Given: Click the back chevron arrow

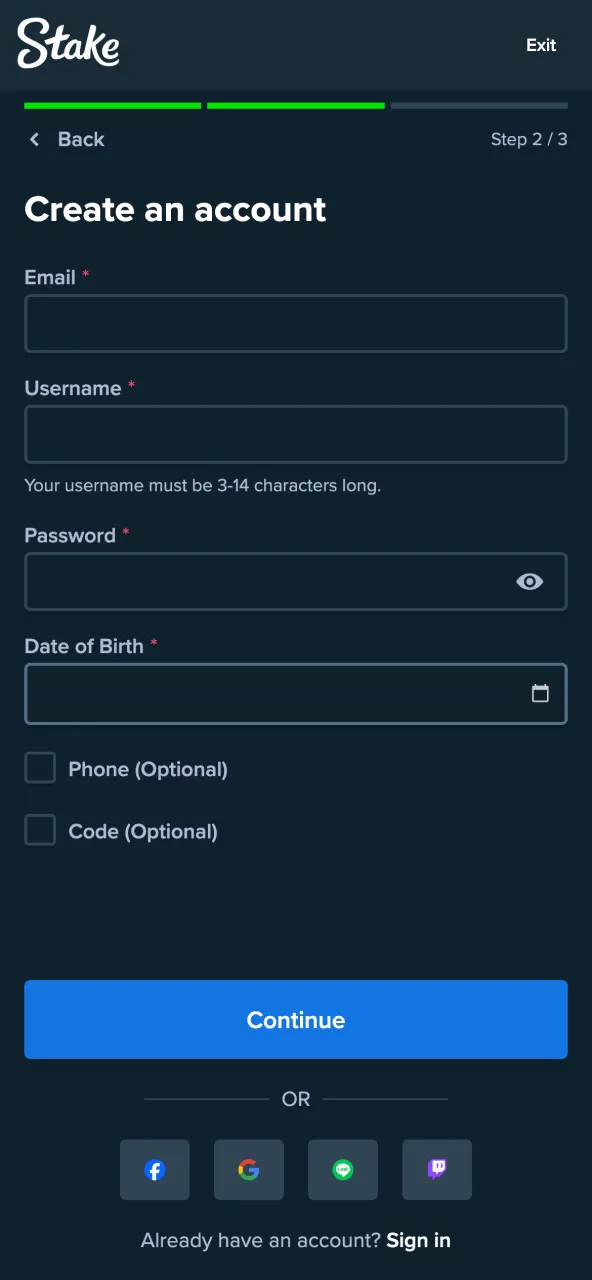Looking at the screenshot, I should (34, 139).
